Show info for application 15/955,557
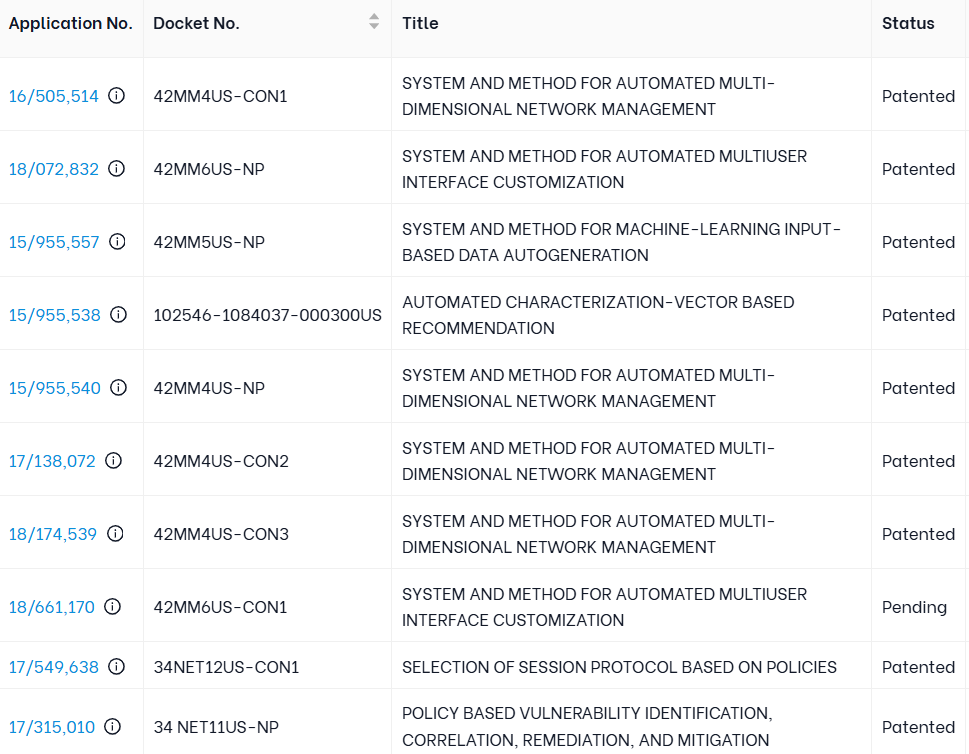Screen dimensions: 969x754 (117, 242)
